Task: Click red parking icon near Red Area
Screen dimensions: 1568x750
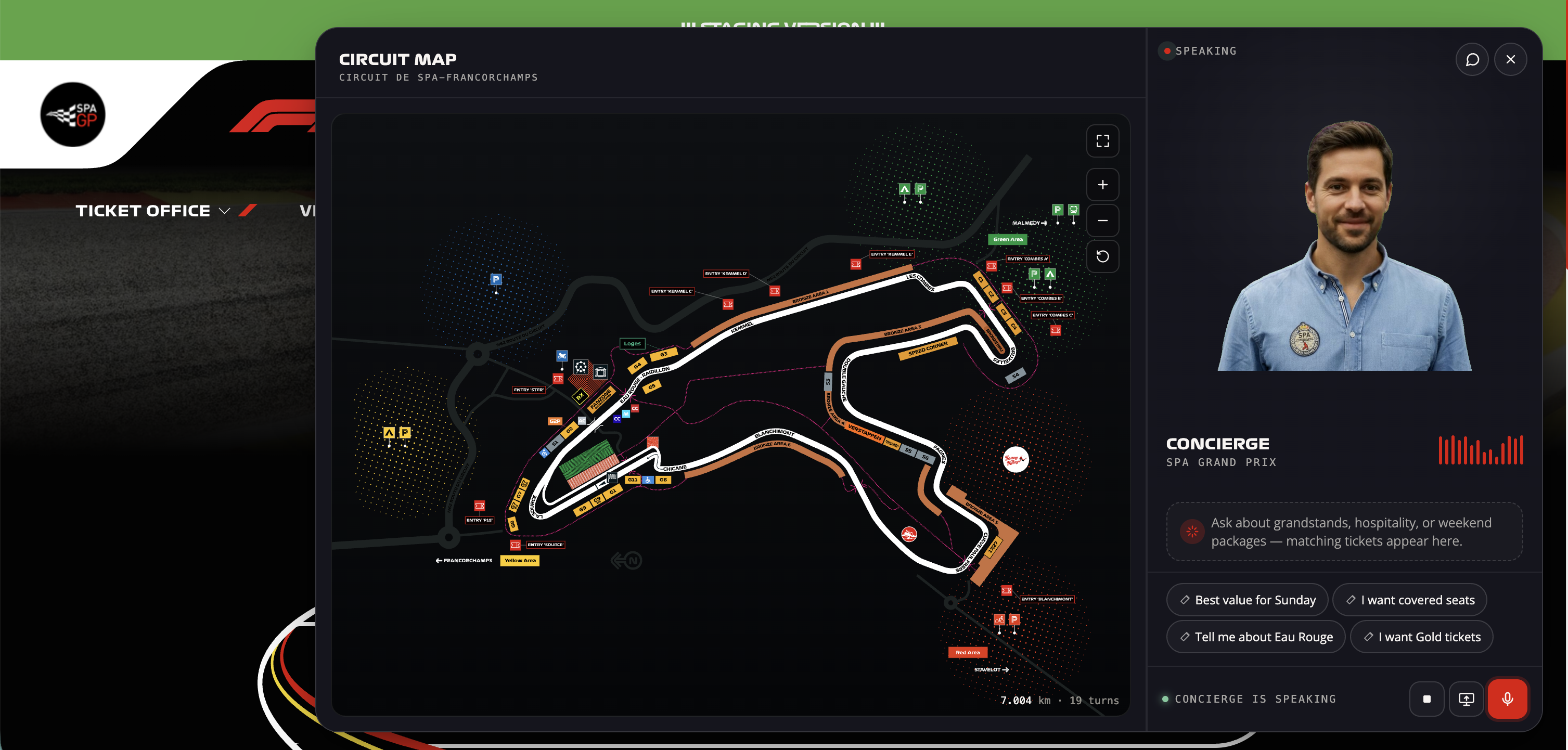Action: coord(1014,620)
